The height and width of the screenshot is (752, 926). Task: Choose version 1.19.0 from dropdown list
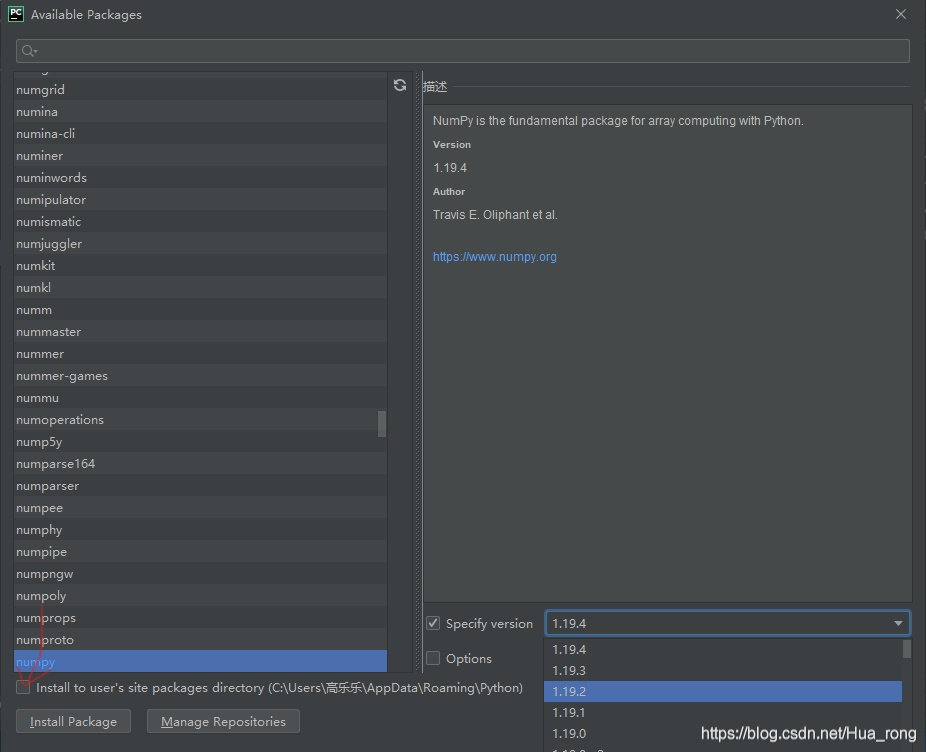point(723,733)
